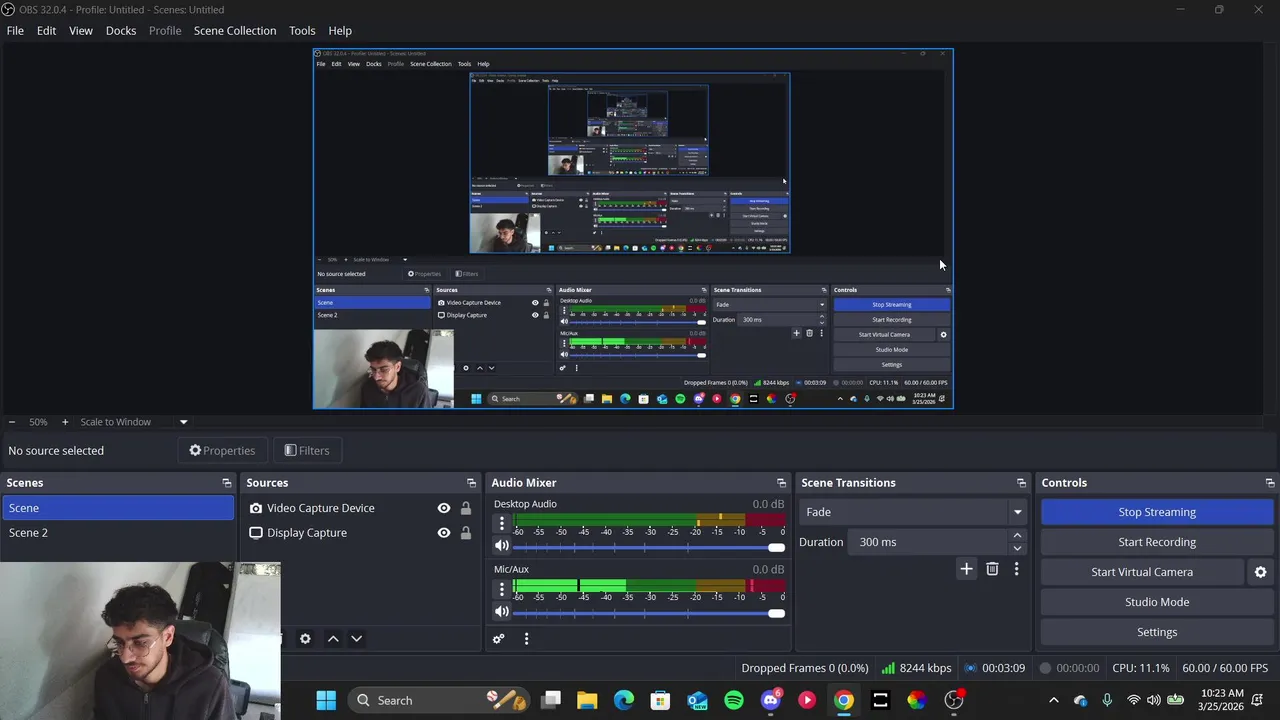Remove transition using the trash icon
This screenshot has width=1280, height=720.
click(x=992, y=569)
